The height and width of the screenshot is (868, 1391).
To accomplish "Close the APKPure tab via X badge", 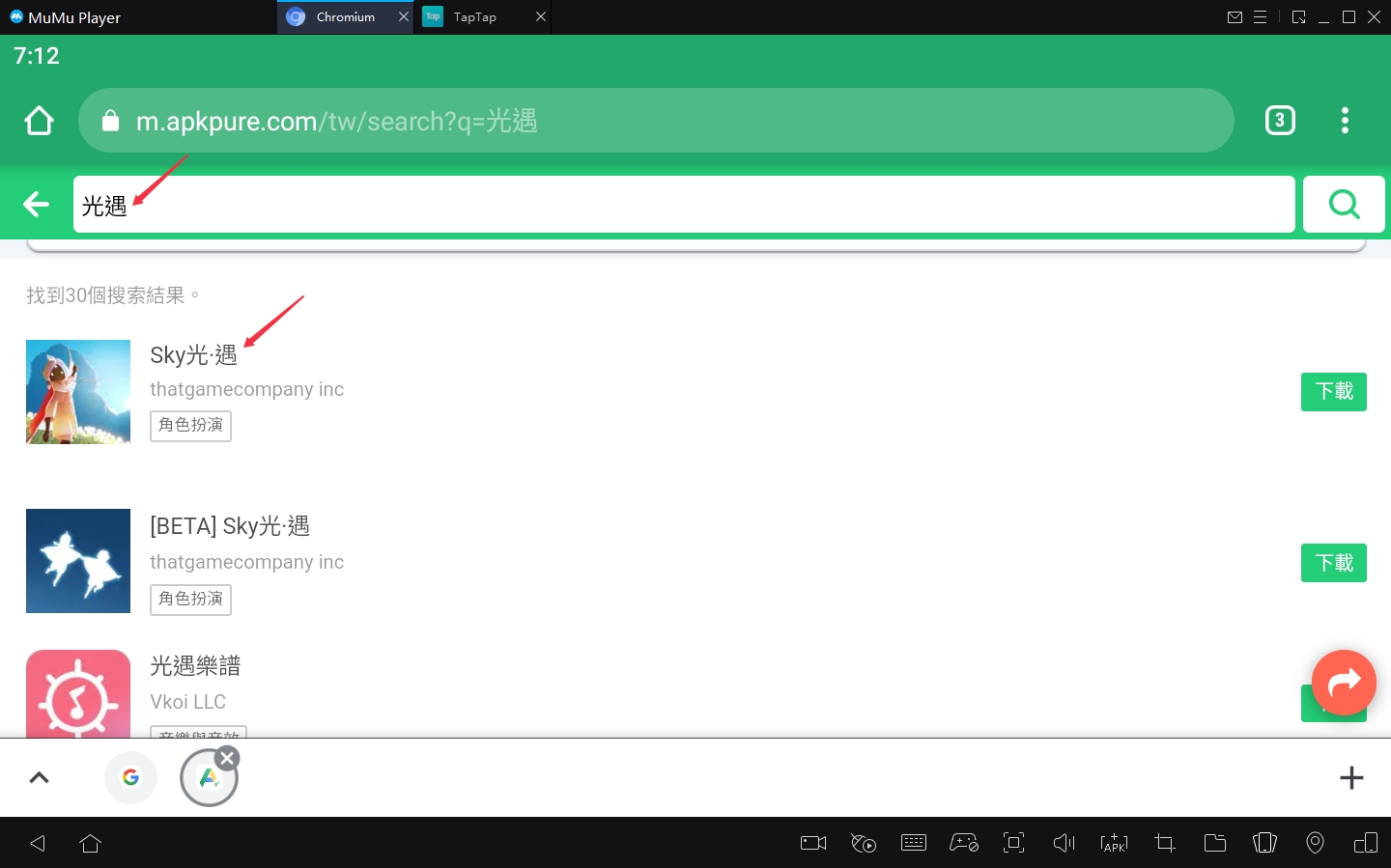I will (x=227, y=758).
